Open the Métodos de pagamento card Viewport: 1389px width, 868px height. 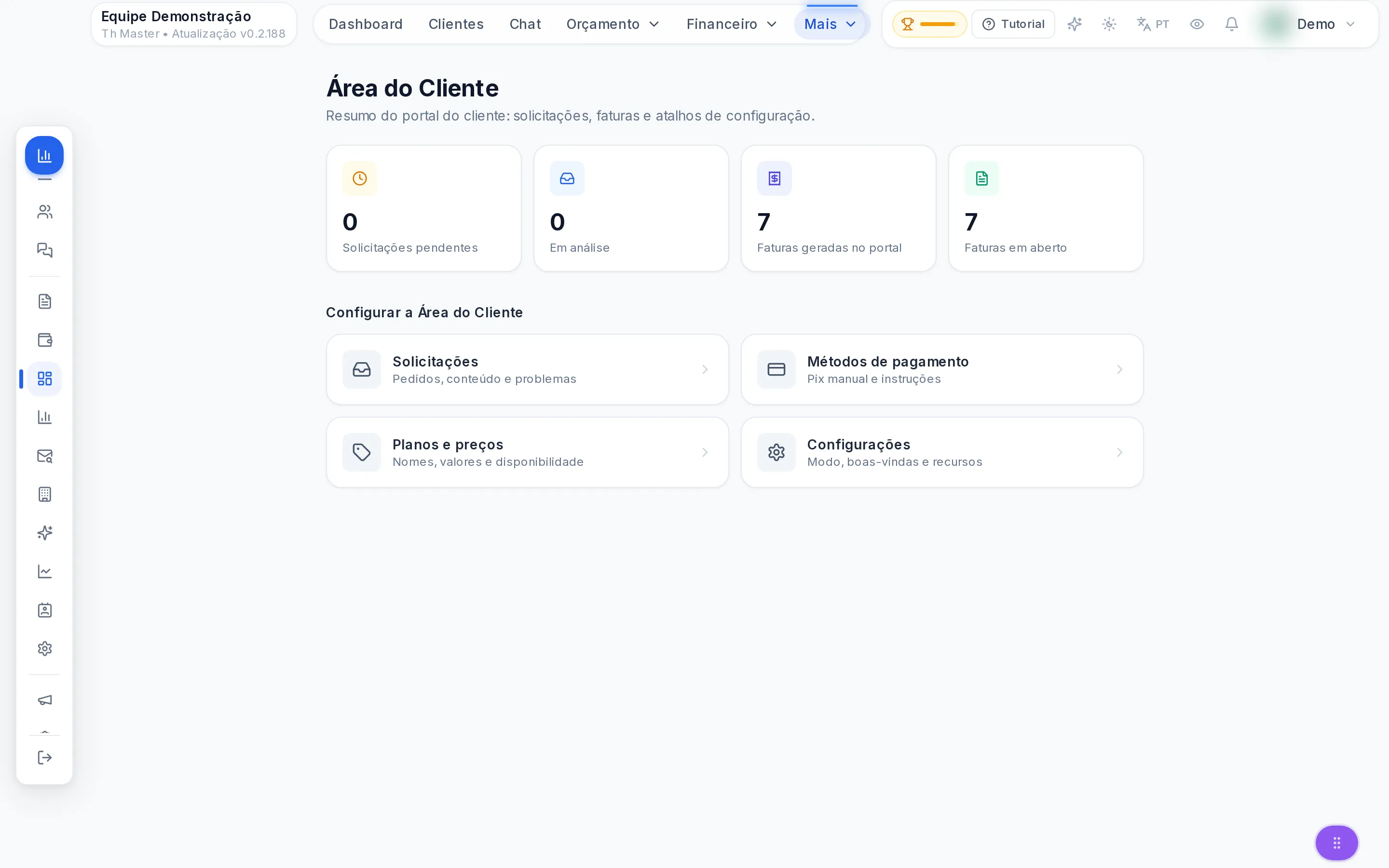click(942, 370)
